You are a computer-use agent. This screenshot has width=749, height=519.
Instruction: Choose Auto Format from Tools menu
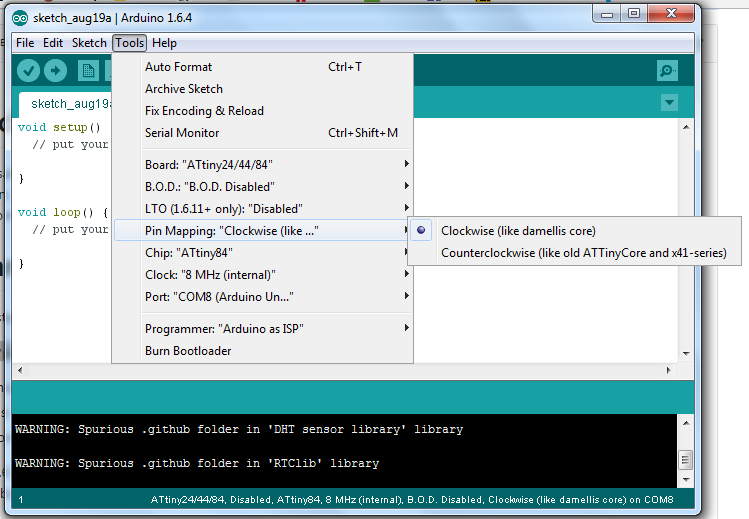coord(263,67)
